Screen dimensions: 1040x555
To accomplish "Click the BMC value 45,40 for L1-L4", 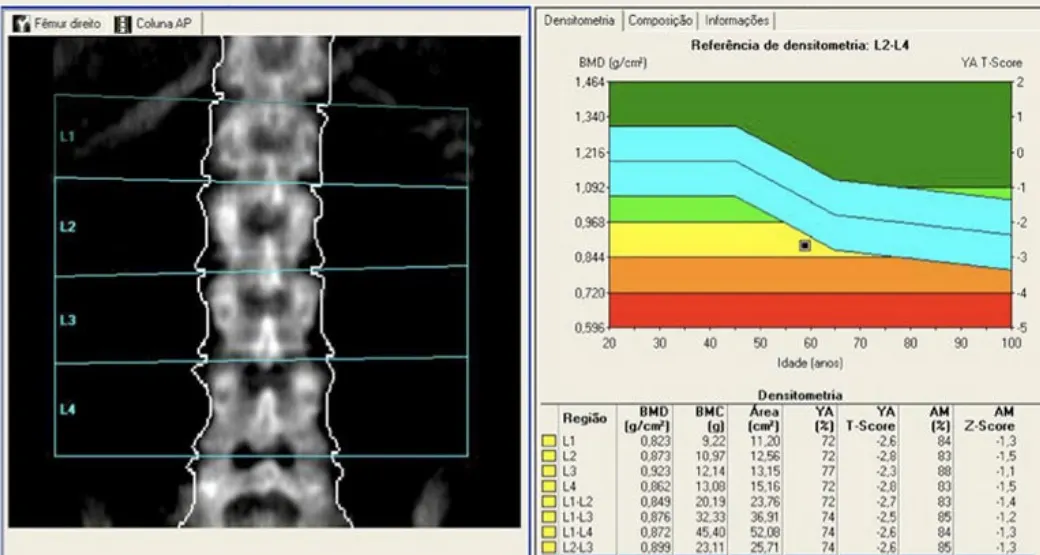I will [x=710, y=532].
